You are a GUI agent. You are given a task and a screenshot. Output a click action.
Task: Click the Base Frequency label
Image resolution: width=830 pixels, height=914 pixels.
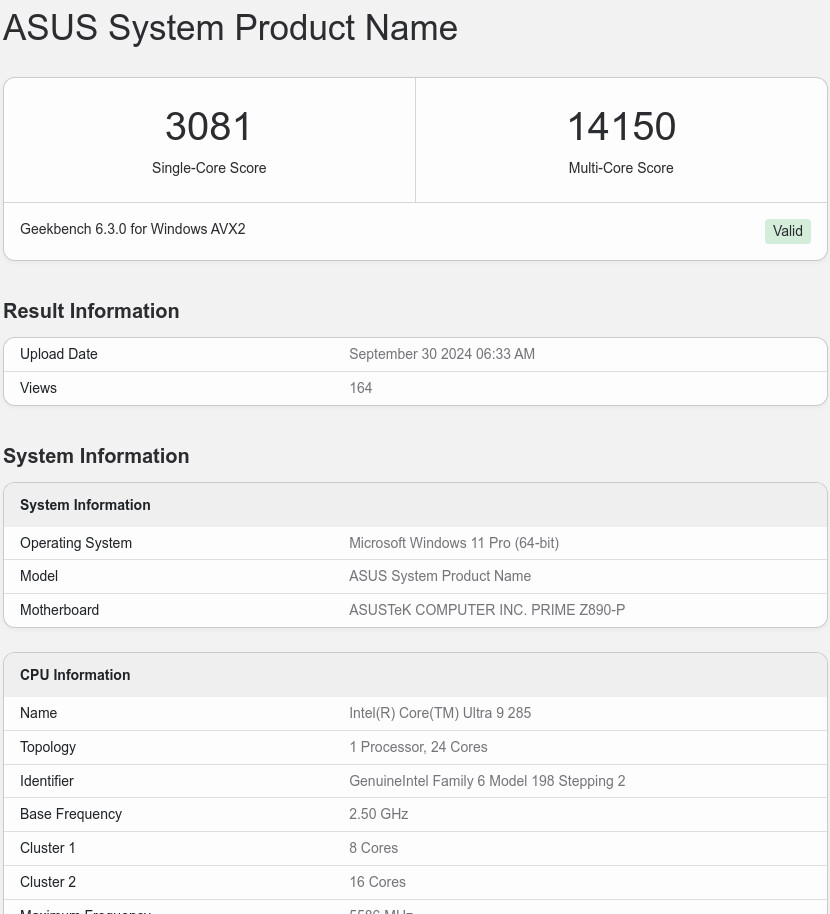click(71, 814)
